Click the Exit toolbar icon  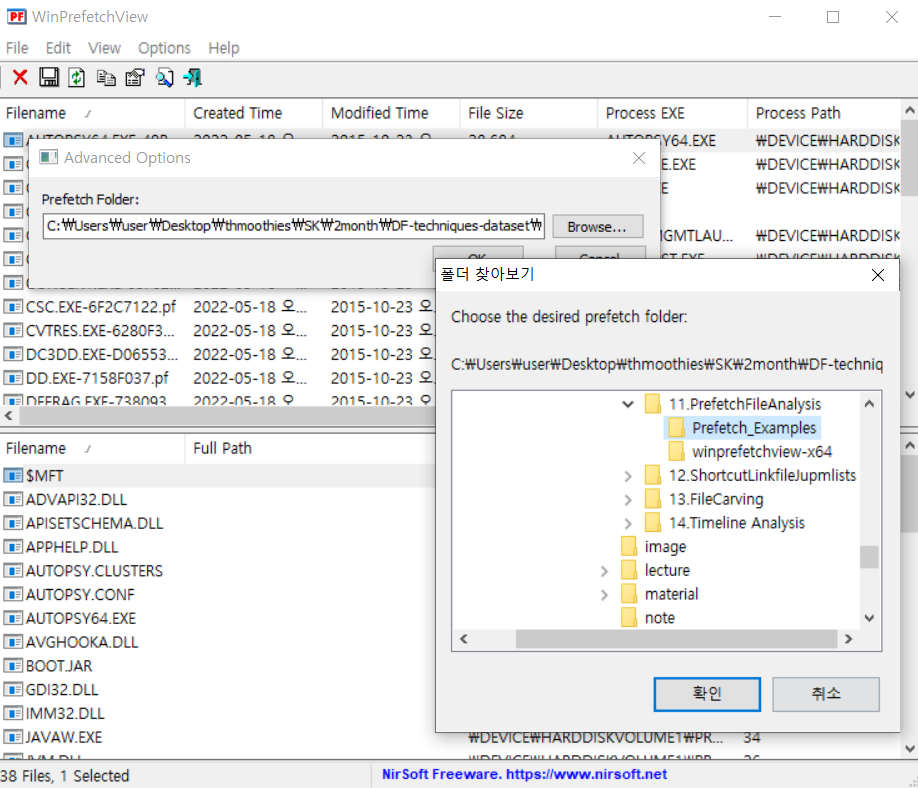coord(193,77)
